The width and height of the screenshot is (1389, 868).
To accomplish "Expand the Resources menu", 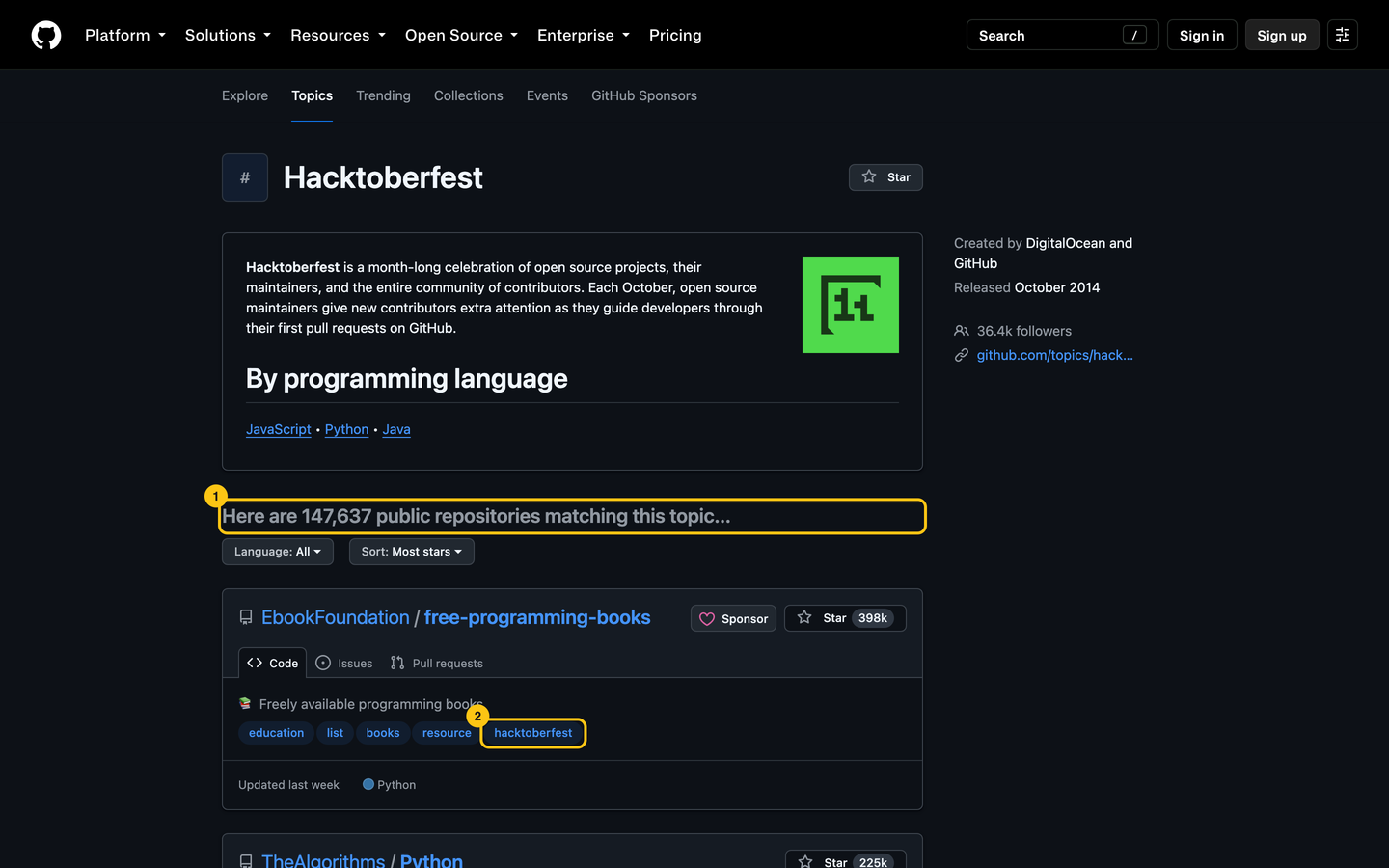I will click(338, 35).
